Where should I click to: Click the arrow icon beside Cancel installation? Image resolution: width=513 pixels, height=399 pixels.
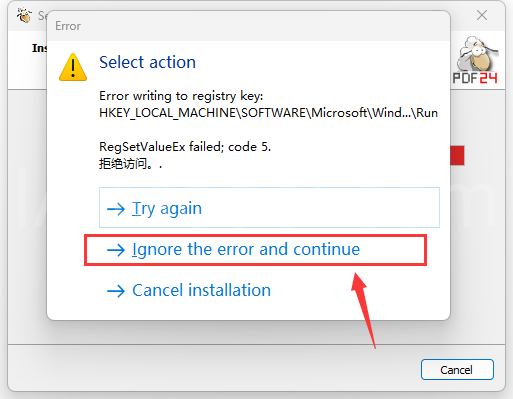(116, 291)
